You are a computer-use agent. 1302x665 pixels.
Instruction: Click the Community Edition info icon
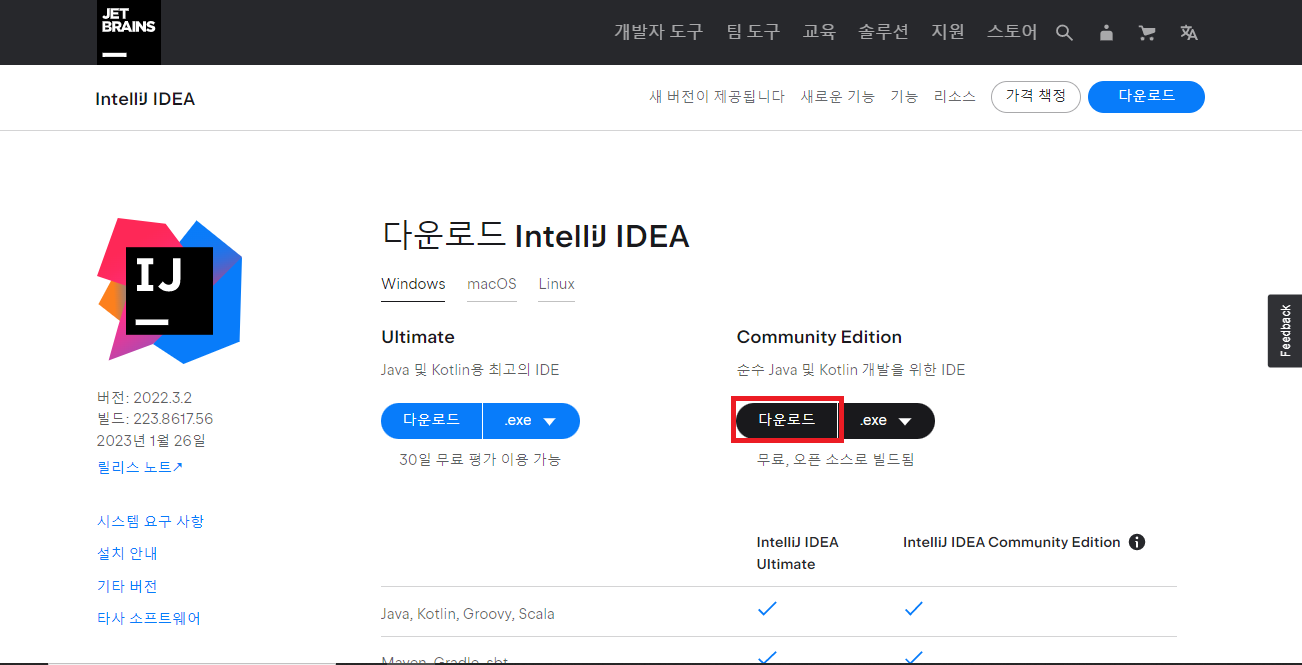coord(1136,542)
